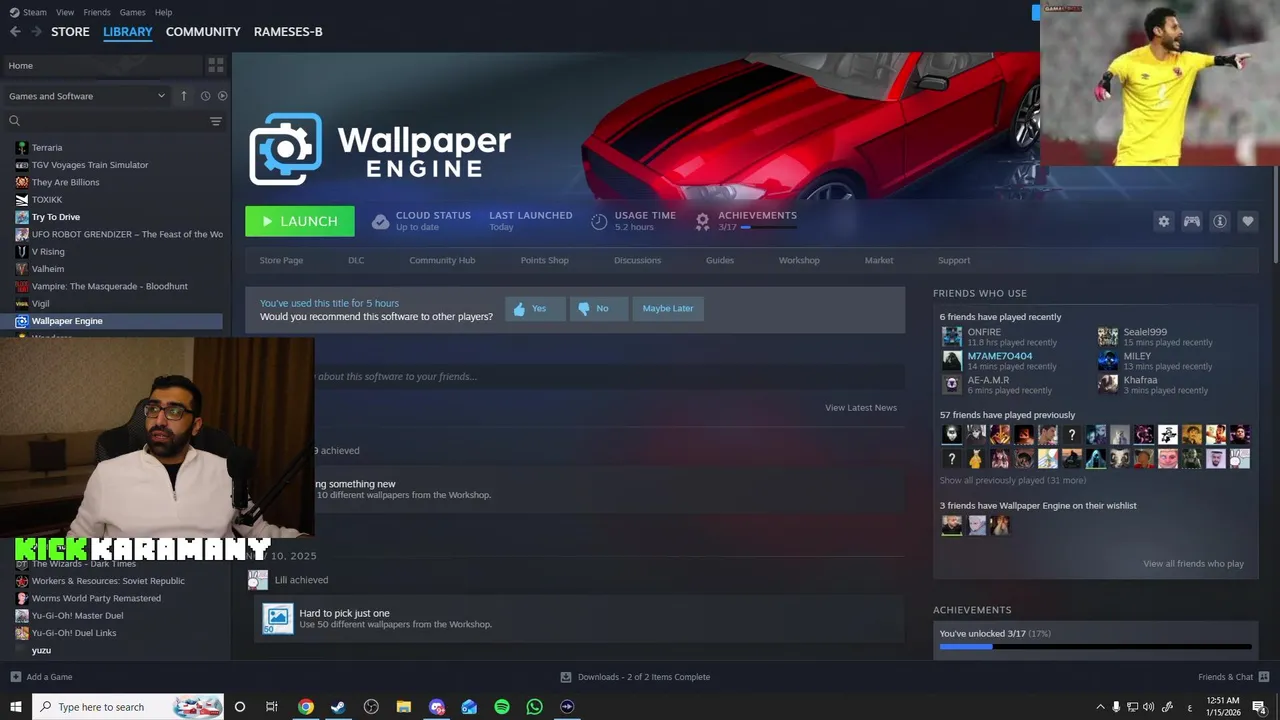Open Steam icon in taskbar
The height and width of the screenshot is (720, 1280).
338,707
